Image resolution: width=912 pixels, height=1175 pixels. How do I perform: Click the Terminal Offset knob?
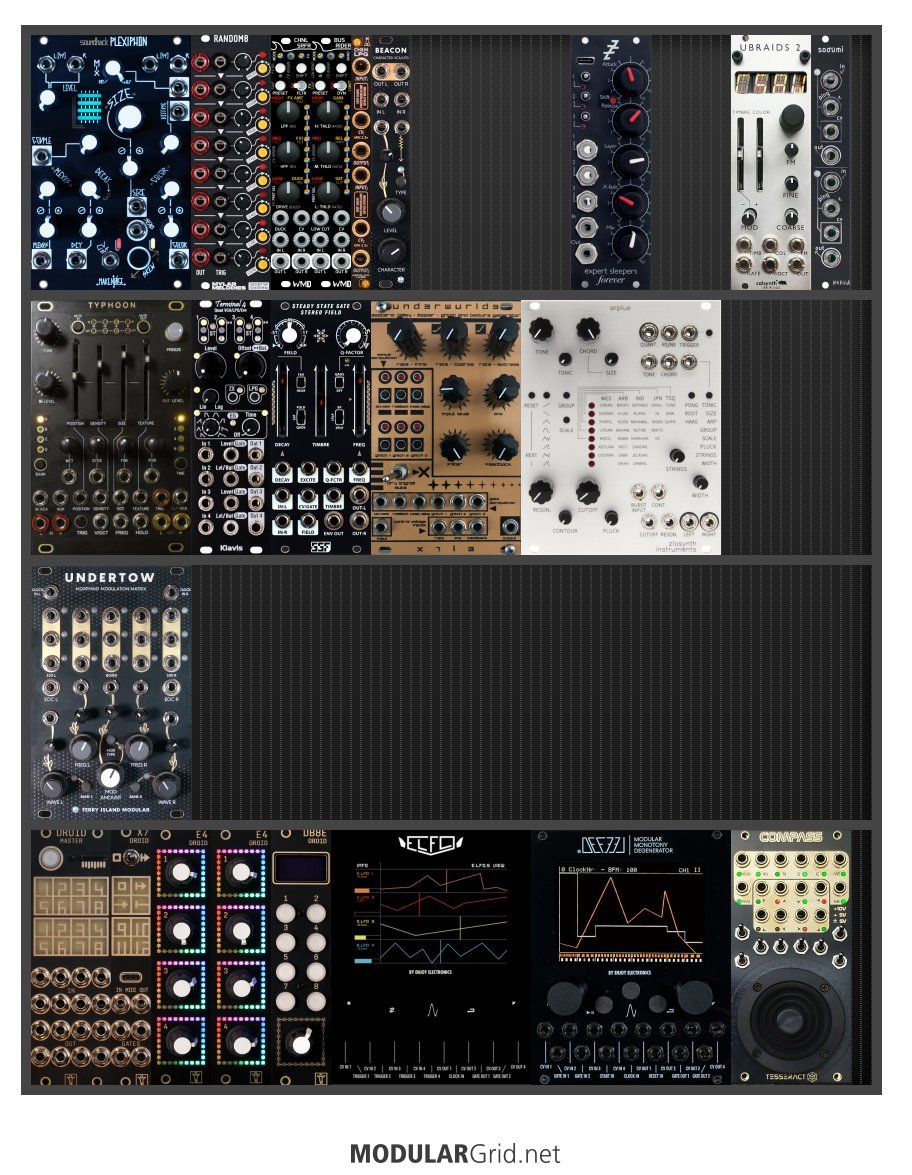(x=250, y=364)
